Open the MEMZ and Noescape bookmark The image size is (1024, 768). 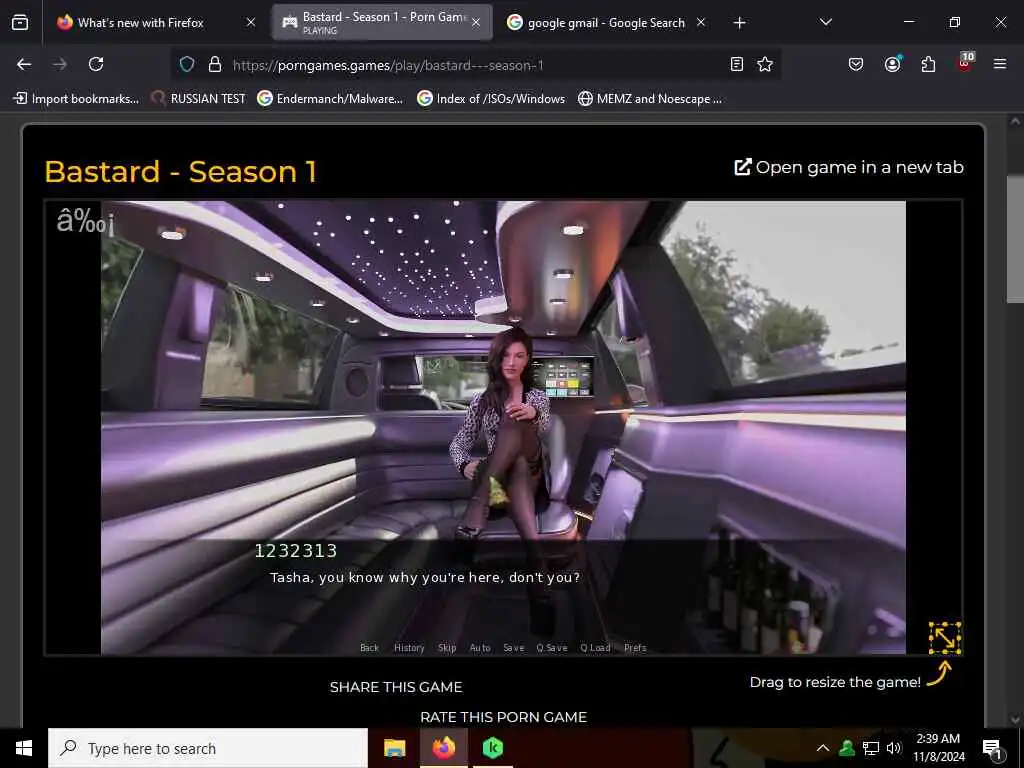pyautogui.click(x=650, y=99)
